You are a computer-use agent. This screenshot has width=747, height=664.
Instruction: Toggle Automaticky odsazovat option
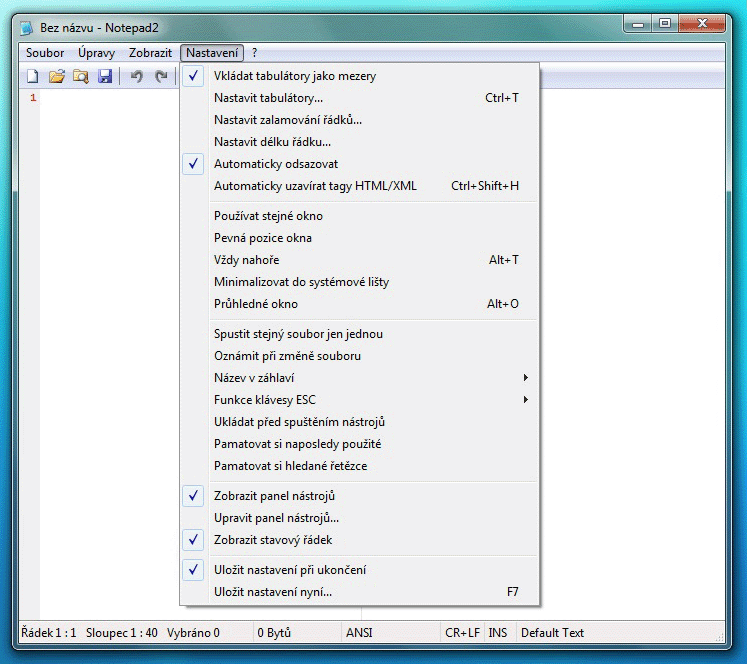tap(360, 164)
